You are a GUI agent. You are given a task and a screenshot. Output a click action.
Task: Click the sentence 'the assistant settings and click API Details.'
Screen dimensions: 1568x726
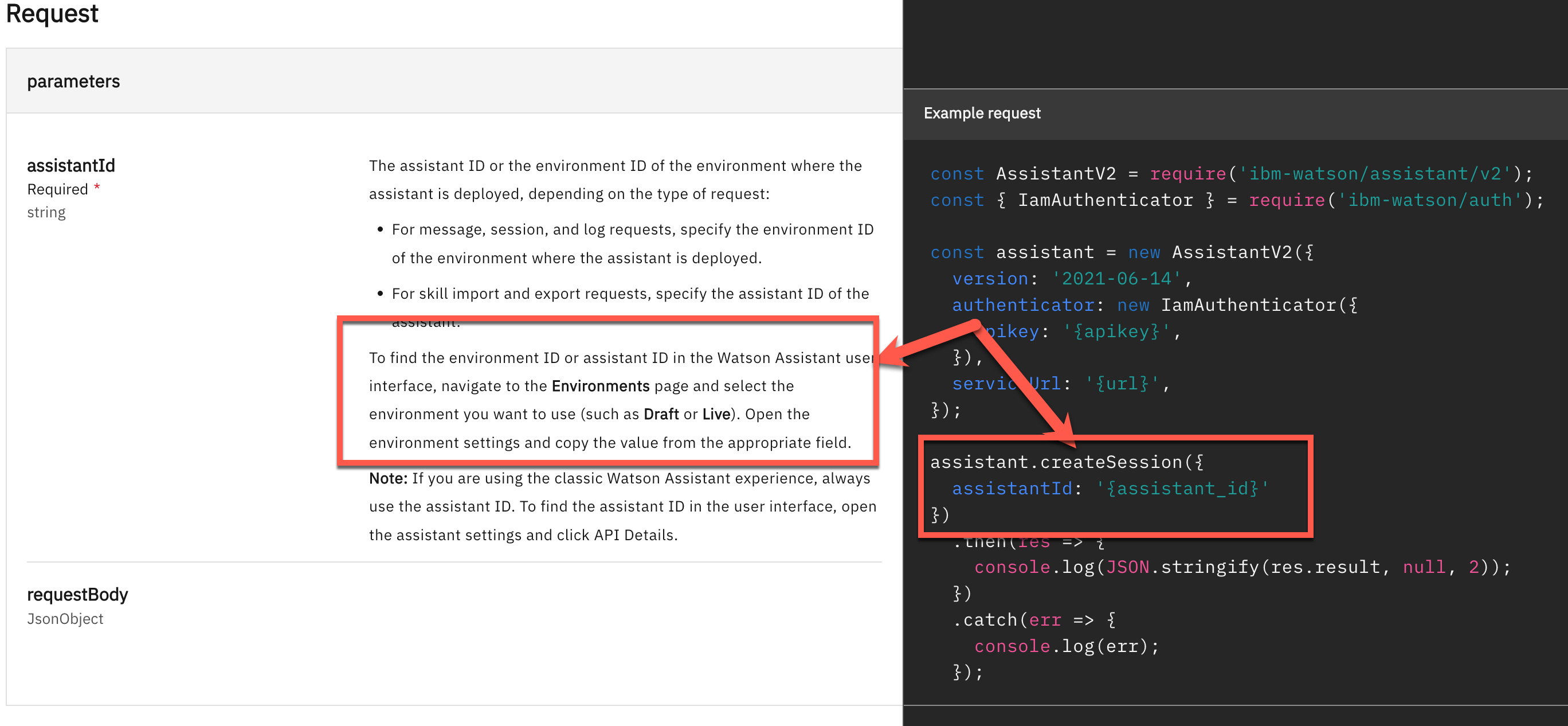pos(523,536)
